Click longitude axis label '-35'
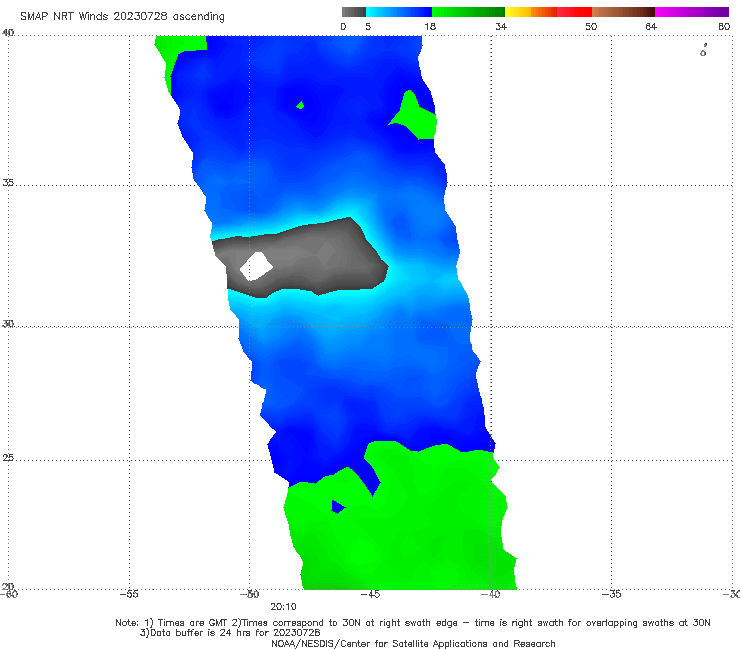This screenshot has height=650, width=740. pyautogui.click(x=611, y=594)
